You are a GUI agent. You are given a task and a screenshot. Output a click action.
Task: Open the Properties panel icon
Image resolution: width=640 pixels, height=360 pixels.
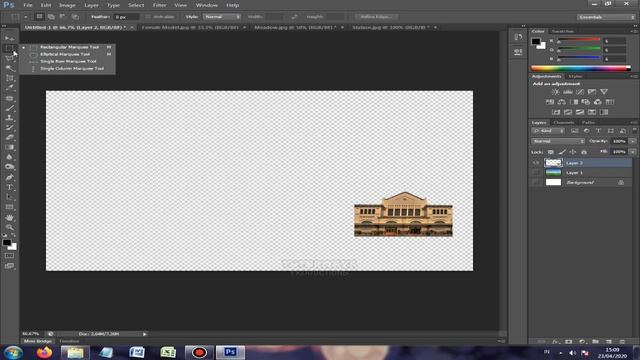click(x=518, y=52)
